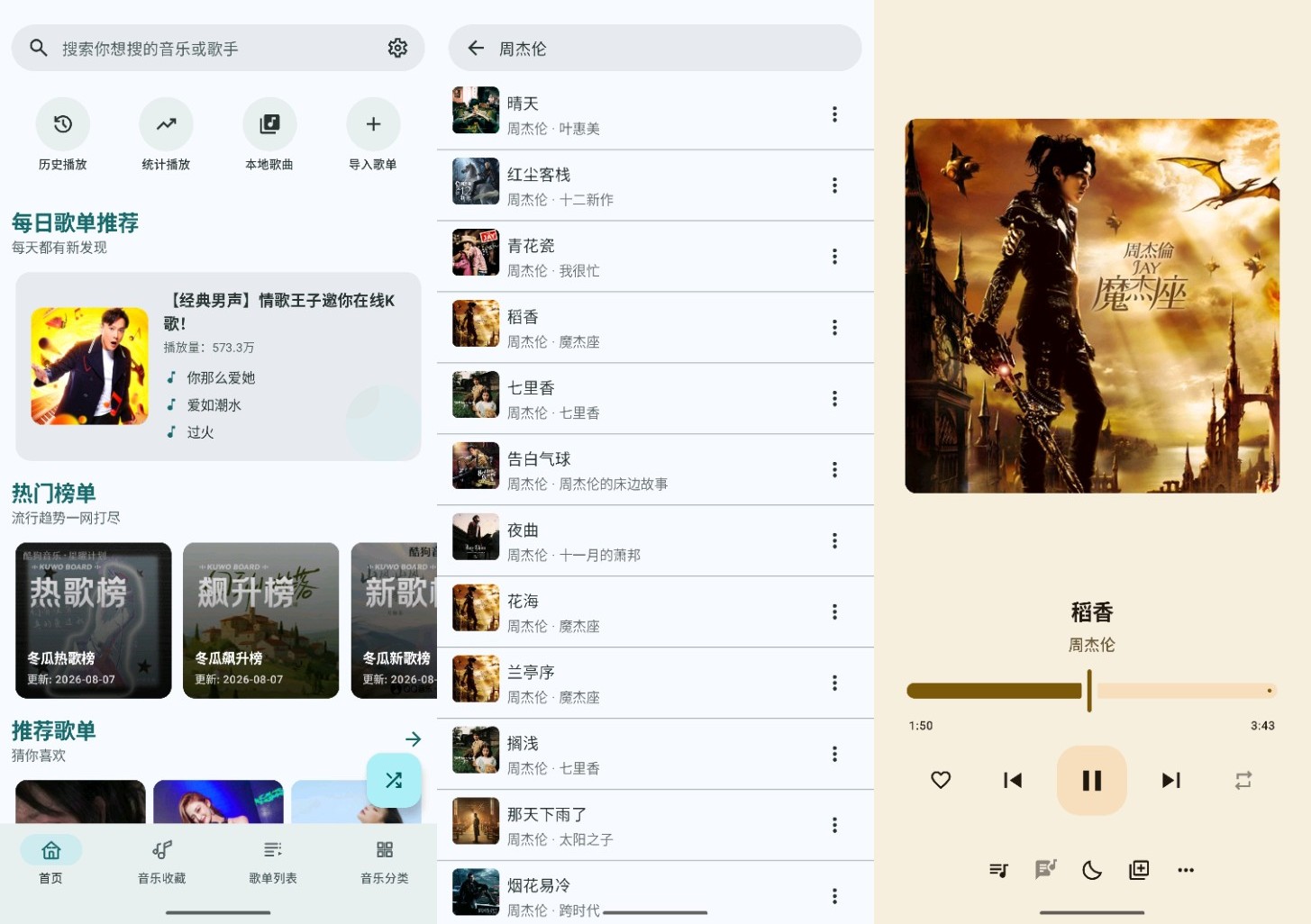The height and width of the screenshot is (924, 1311).
Task: Add song to playlist icon
Action: pyautogui.click(x=1139, y=870)
